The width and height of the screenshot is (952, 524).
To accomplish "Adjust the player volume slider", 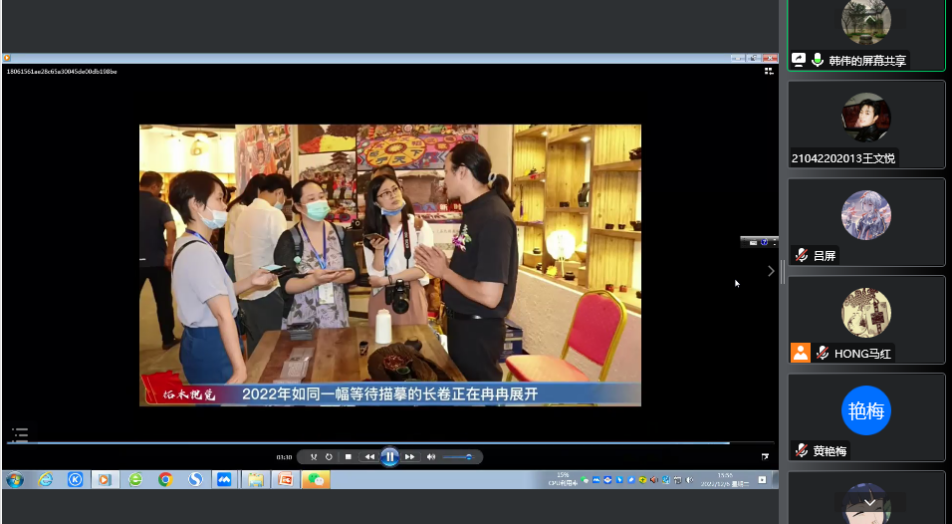I will 458,457.
